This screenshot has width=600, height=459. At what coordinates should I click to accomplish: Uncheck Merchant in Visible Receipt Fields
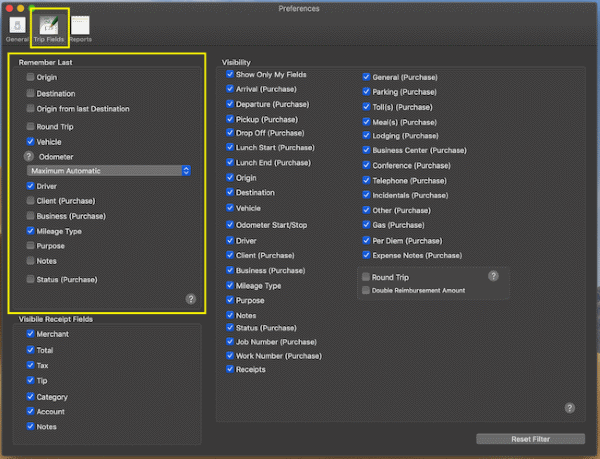click(30, 334)
